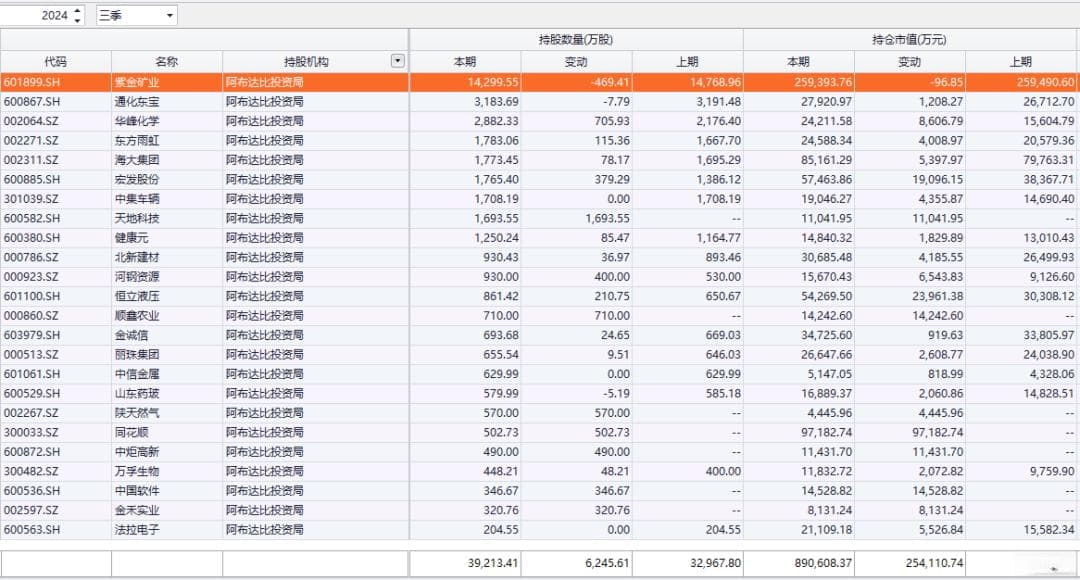Click the 中集车辆 name cell
Image resolution: width=1080 pixels, height=580 pixels.
click(167, 198)
